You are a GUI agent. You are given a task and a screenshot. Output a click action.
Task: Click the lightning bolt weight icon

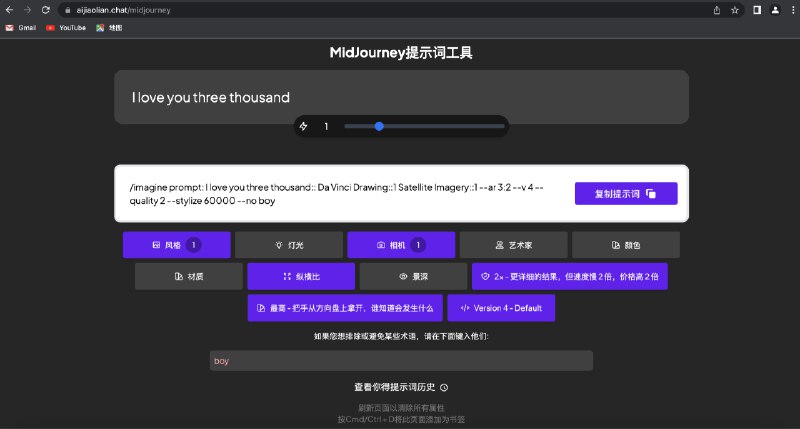(304, 126)
